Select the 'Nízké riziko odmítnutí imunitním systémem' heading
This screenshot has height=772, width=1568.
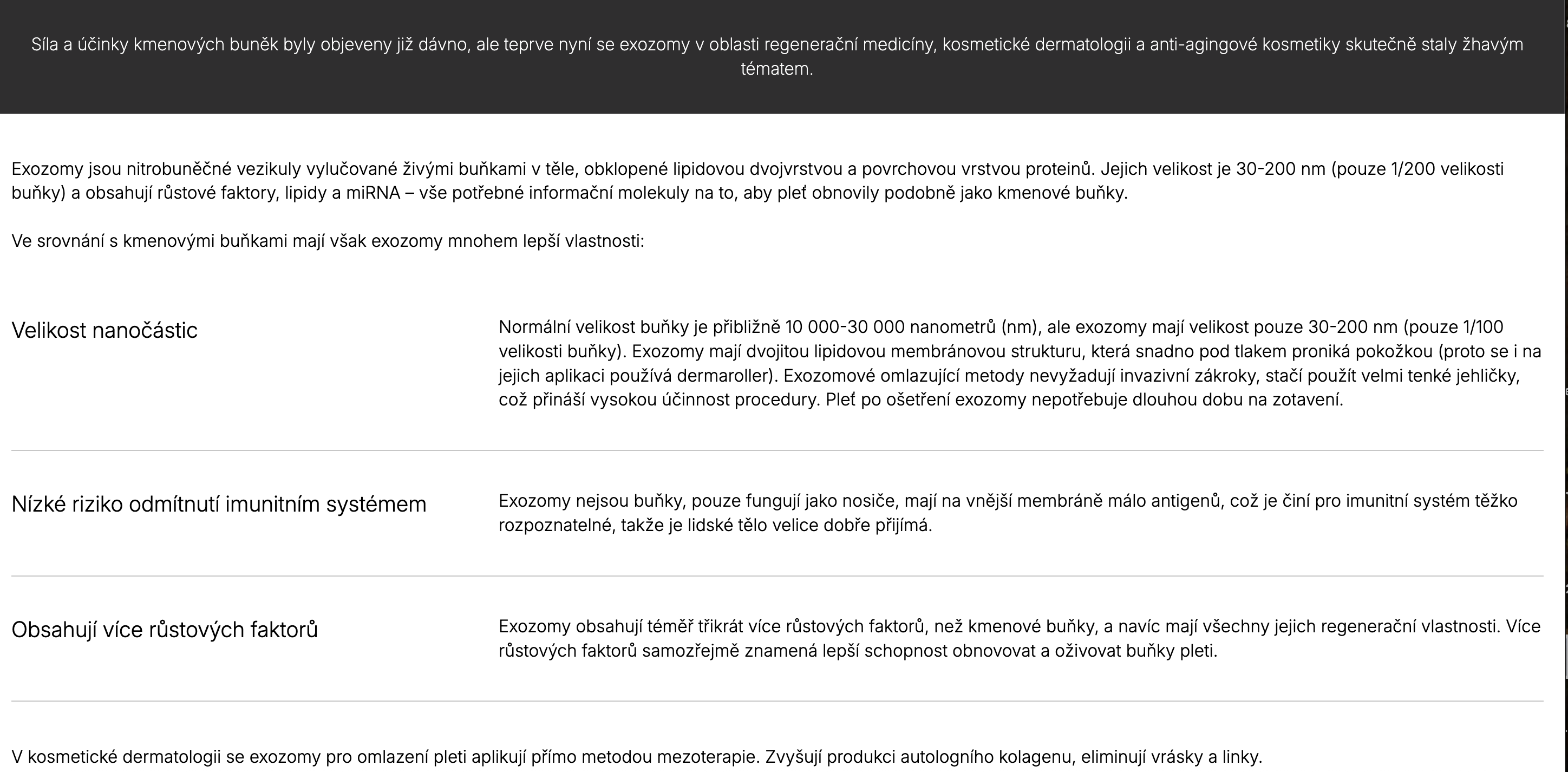(219, 504)
